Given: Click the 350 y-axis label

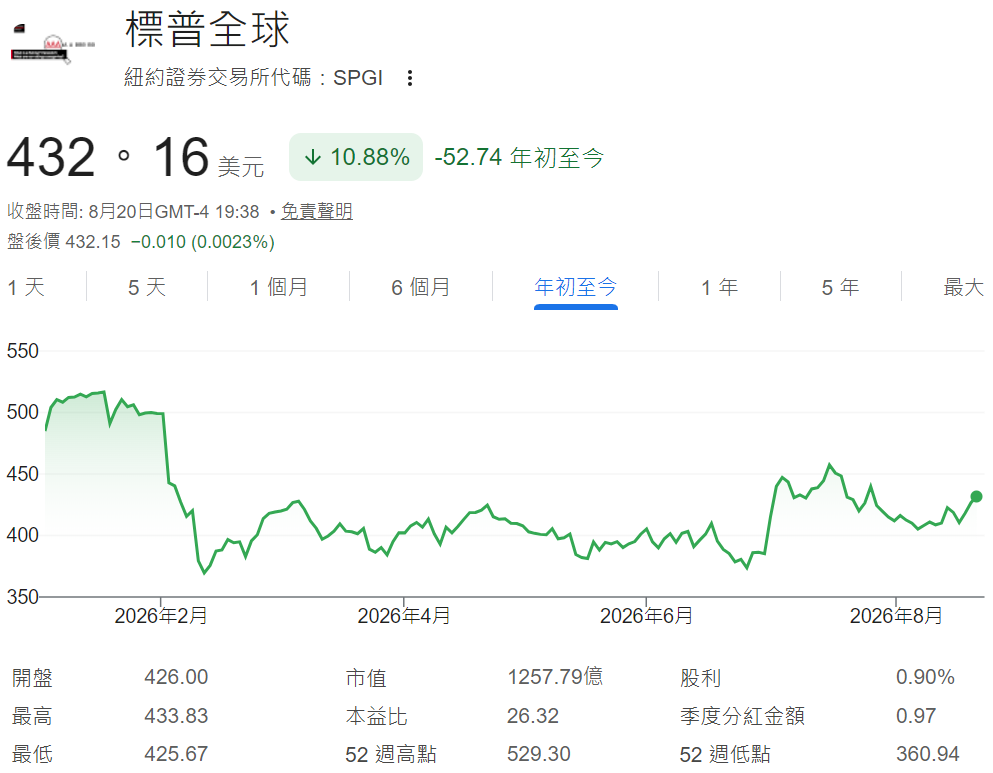Looking at the screenshot, I should [x=23, y=597].
